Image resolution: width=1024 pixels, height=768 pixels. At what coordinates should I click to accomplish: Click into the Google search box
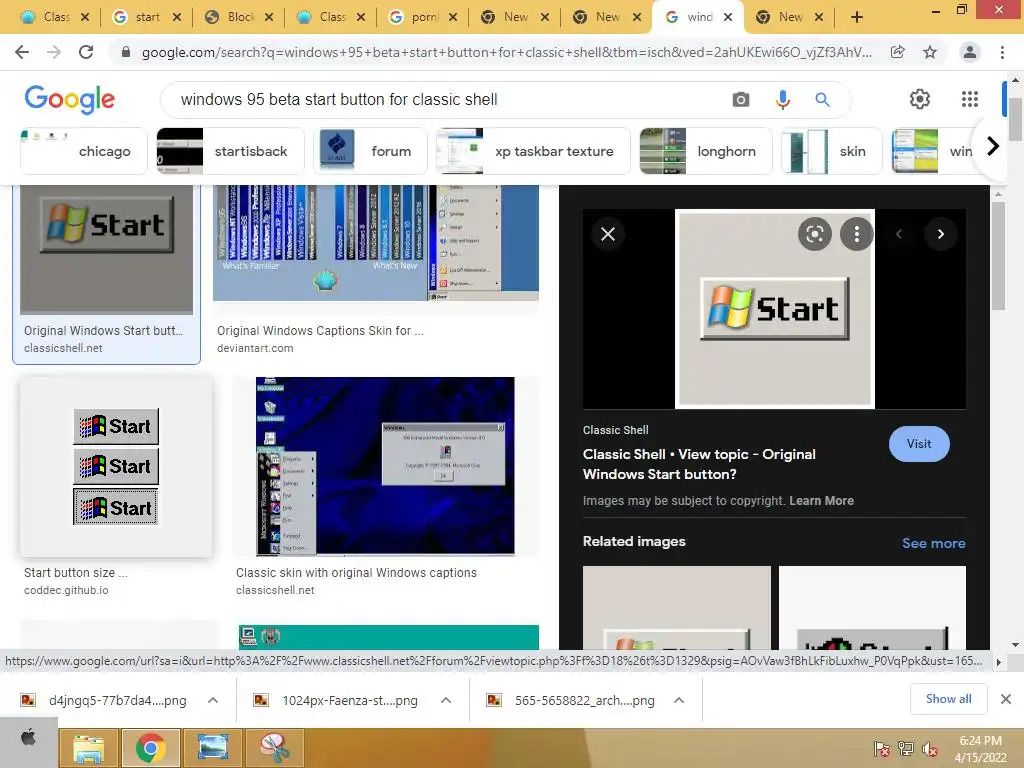pos(444,99)
